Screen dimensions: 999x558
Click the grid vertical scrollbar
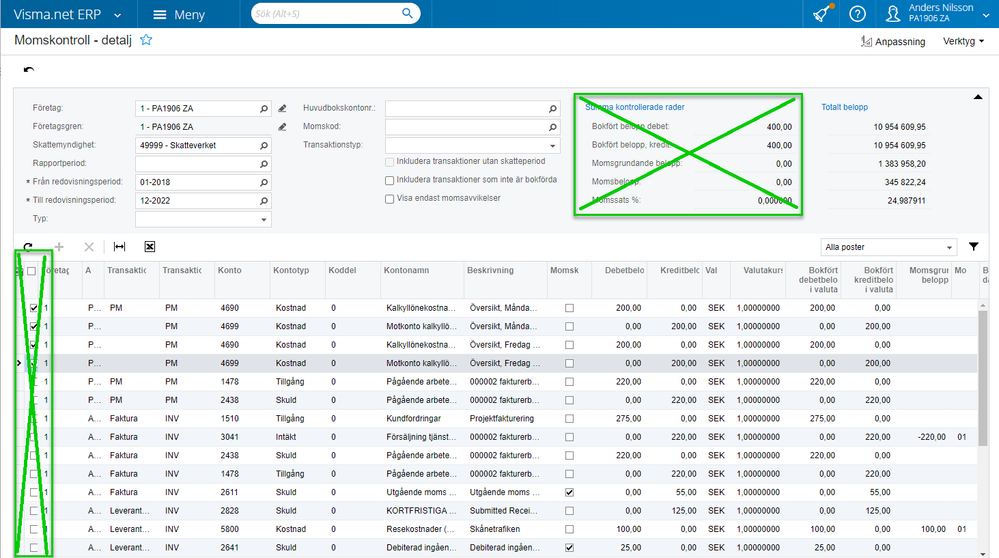[982, 376]
